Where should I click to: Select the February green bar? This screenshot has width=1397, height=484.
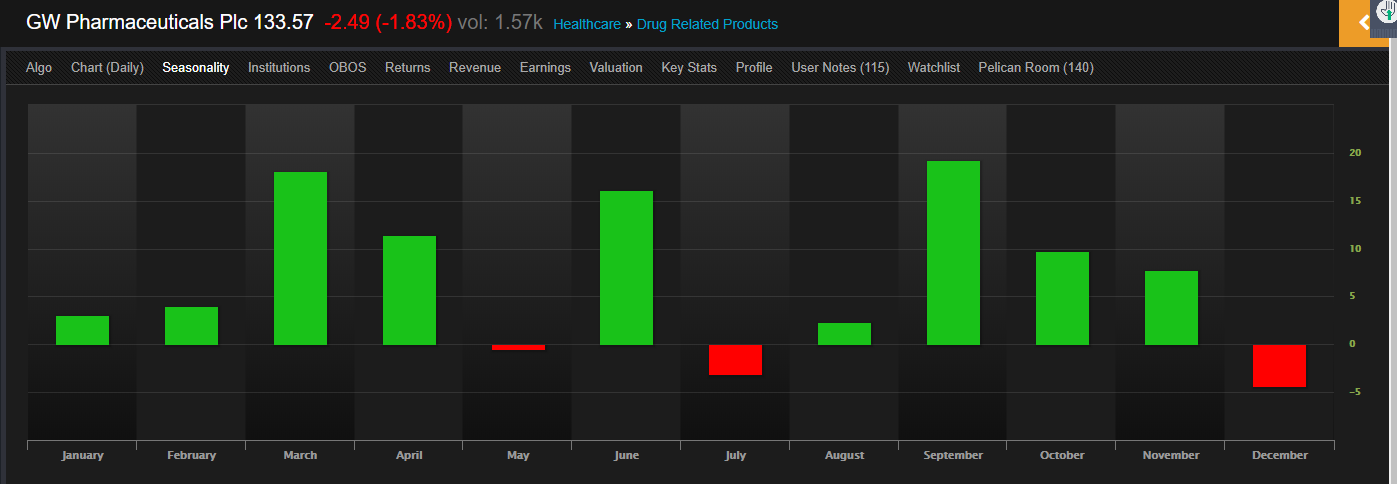pyautogui.click(x=191, y=326)
